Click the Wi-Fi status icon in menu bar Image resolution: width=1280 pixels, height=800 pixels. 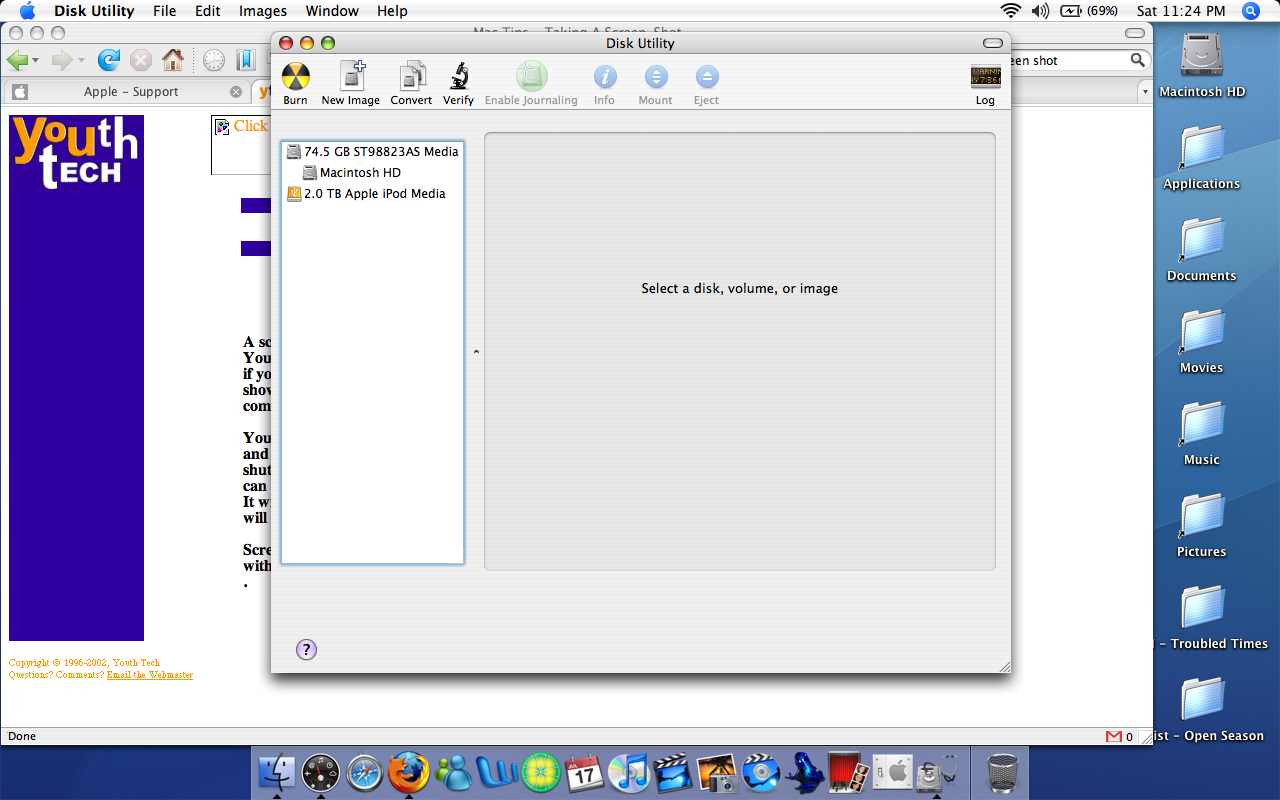(1011, 11)
